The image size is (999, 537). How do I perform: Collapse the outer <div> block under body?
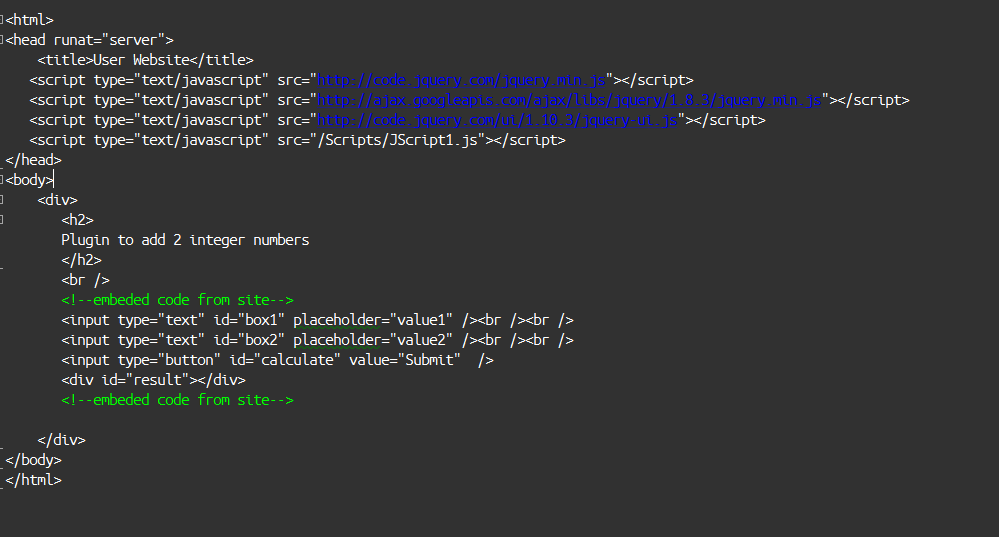[2, 200]
